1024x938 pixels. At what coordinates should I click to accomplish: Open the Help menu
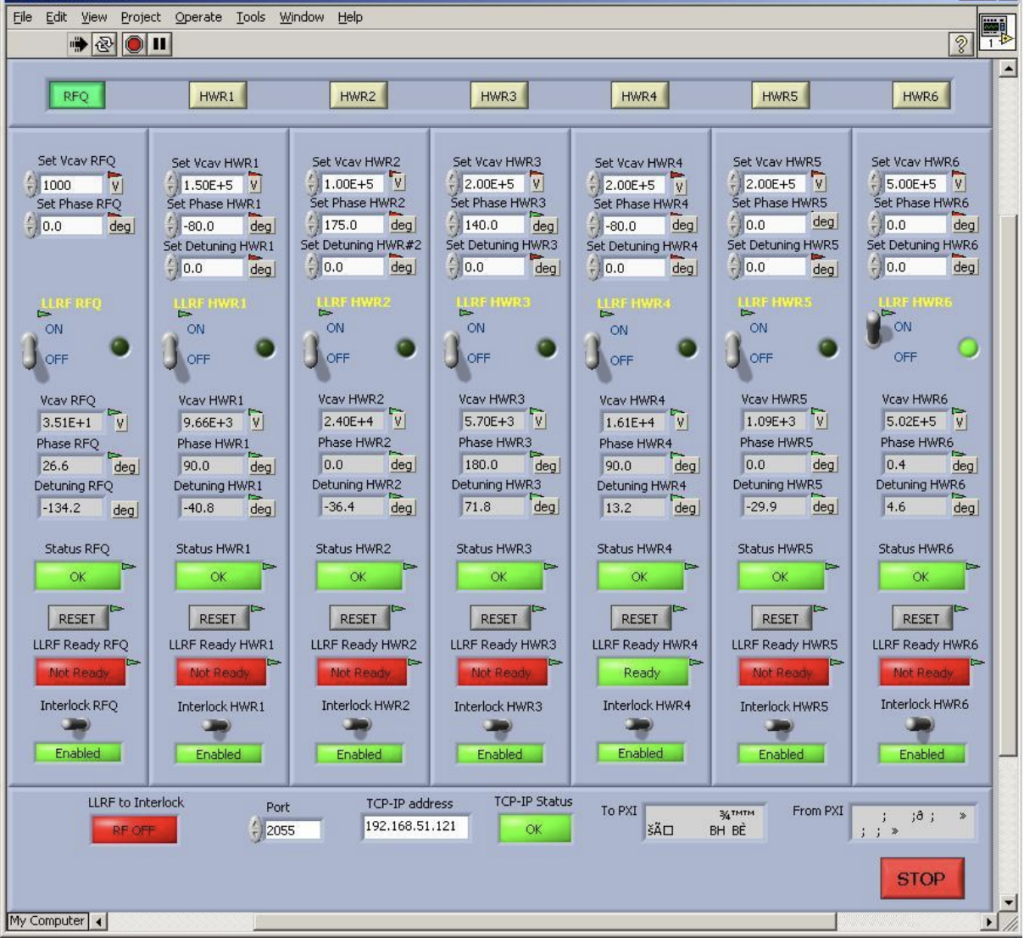[350, 17]
